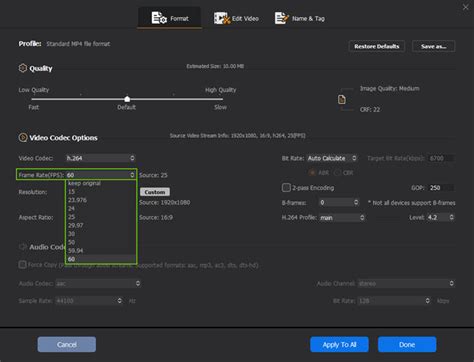Click the GOP value field
The height and width of the screenshot is (362, 474).
[441, 188]
